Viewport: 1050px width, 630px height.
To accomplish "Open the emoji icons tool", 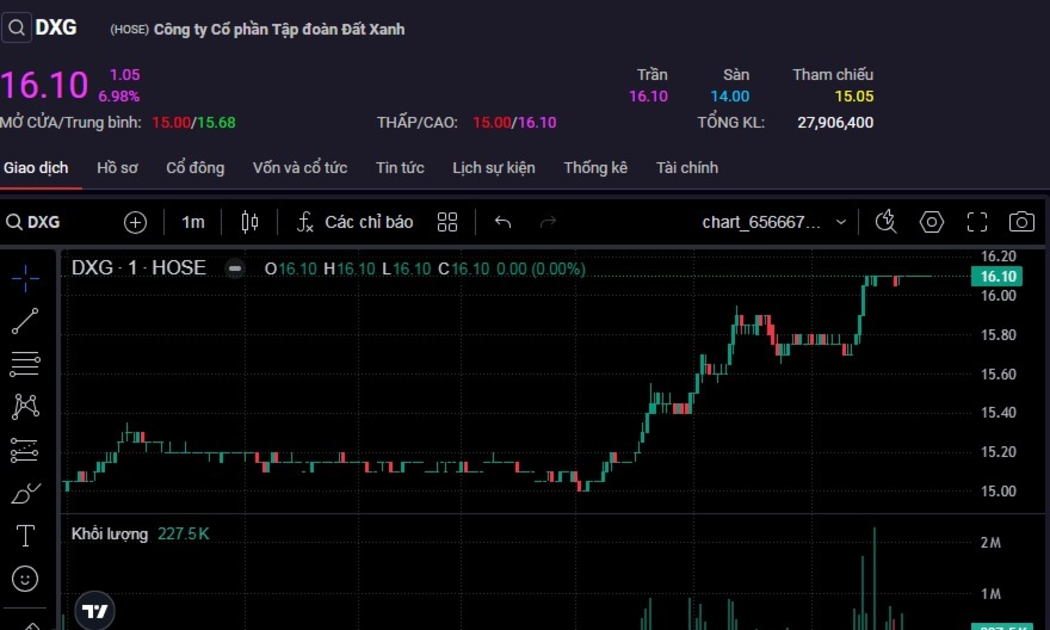I will click(x=25, y=578).
